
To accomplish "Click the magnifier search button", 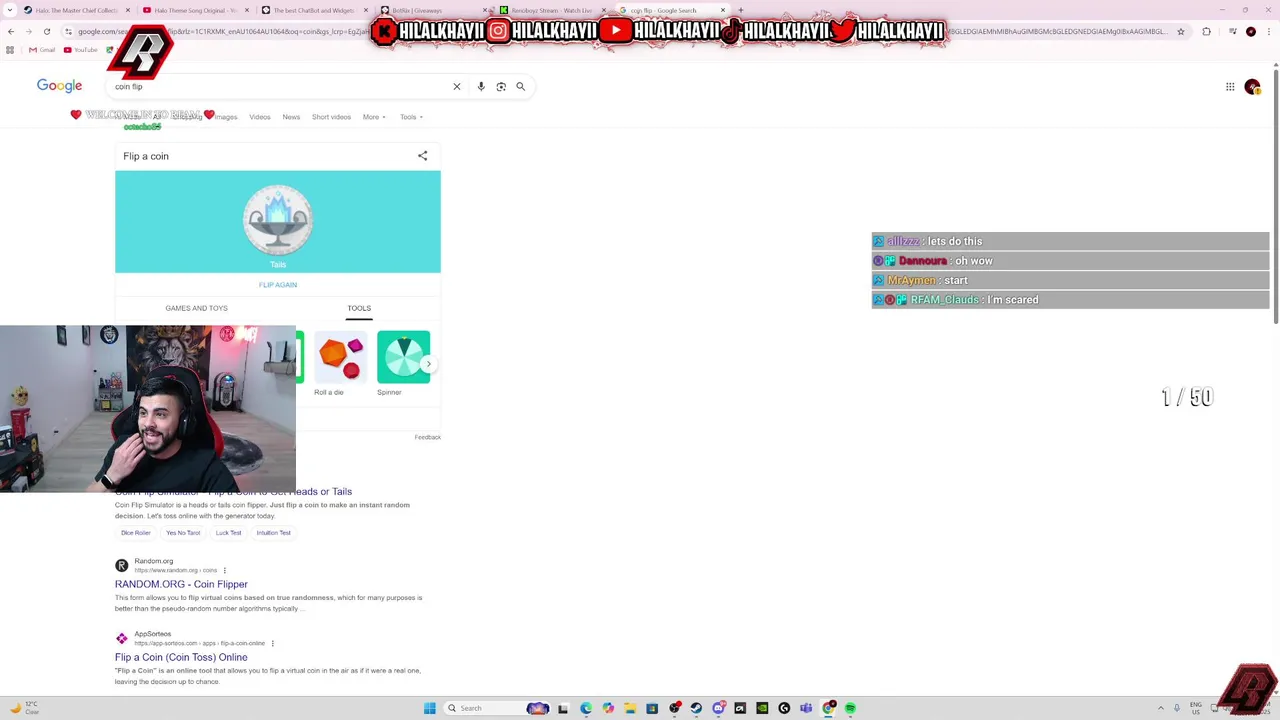I will [520, 87].
